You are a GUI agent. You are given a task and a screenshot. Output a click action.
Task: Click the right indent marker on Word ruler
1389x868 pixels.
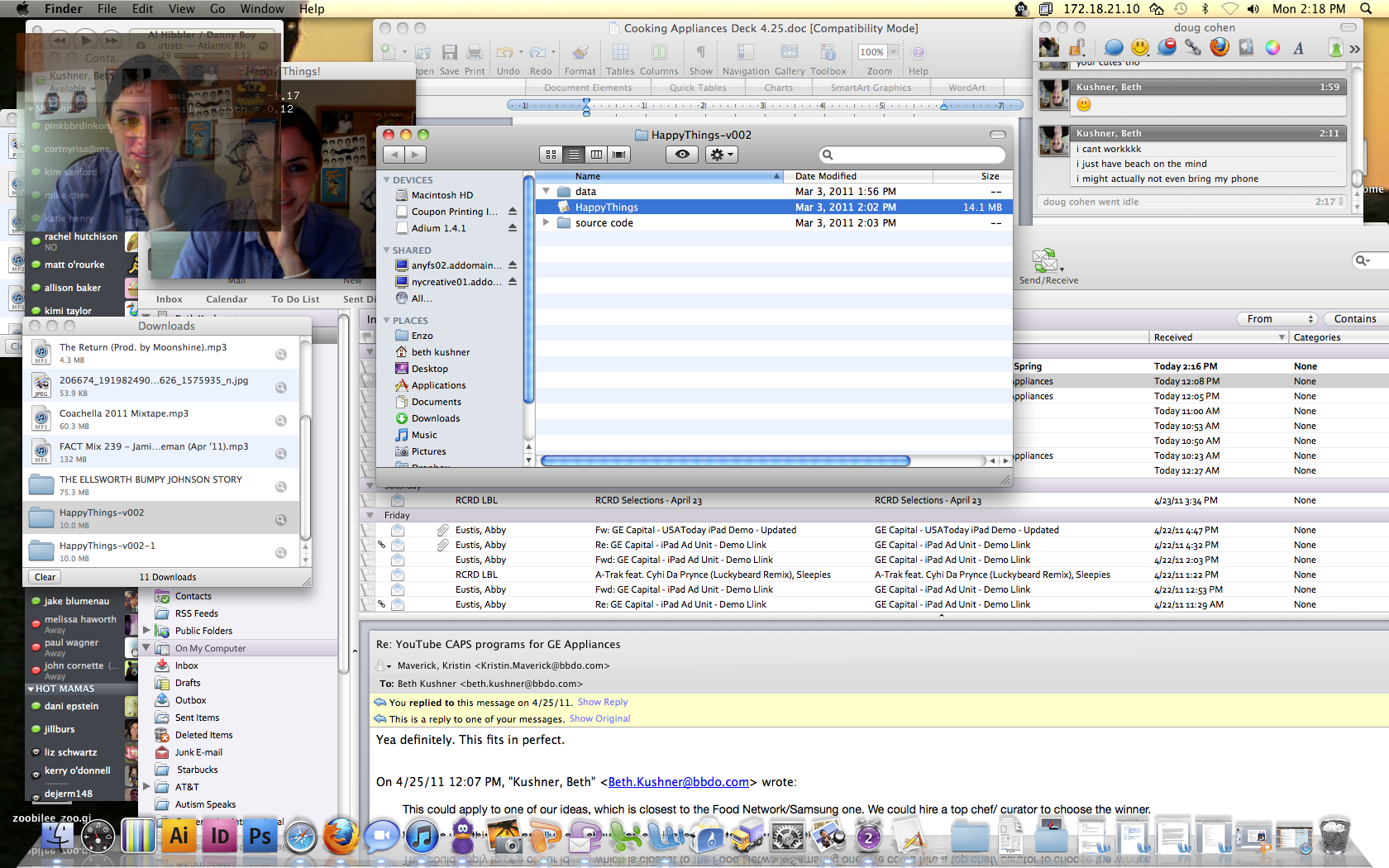click(x=943, y=107)
